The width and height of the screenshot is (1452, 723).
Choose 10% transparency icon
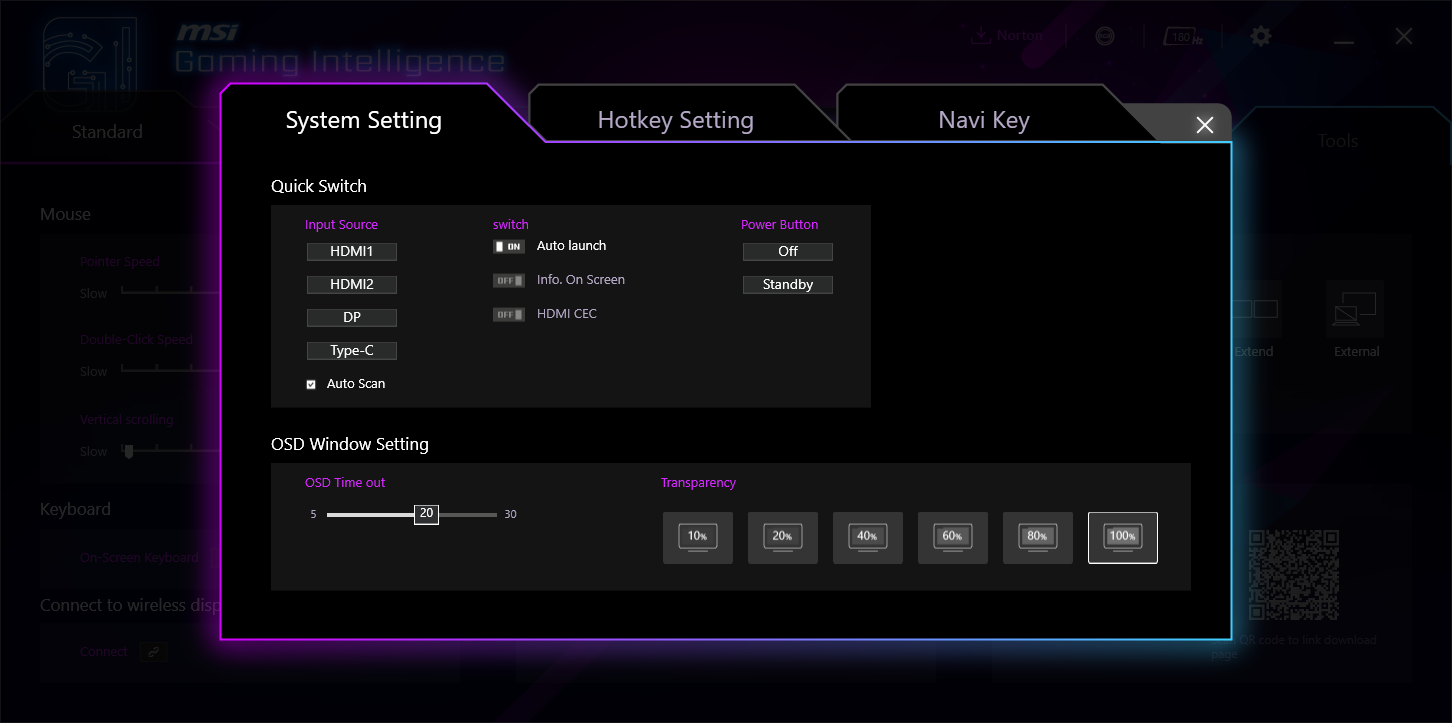698,538
